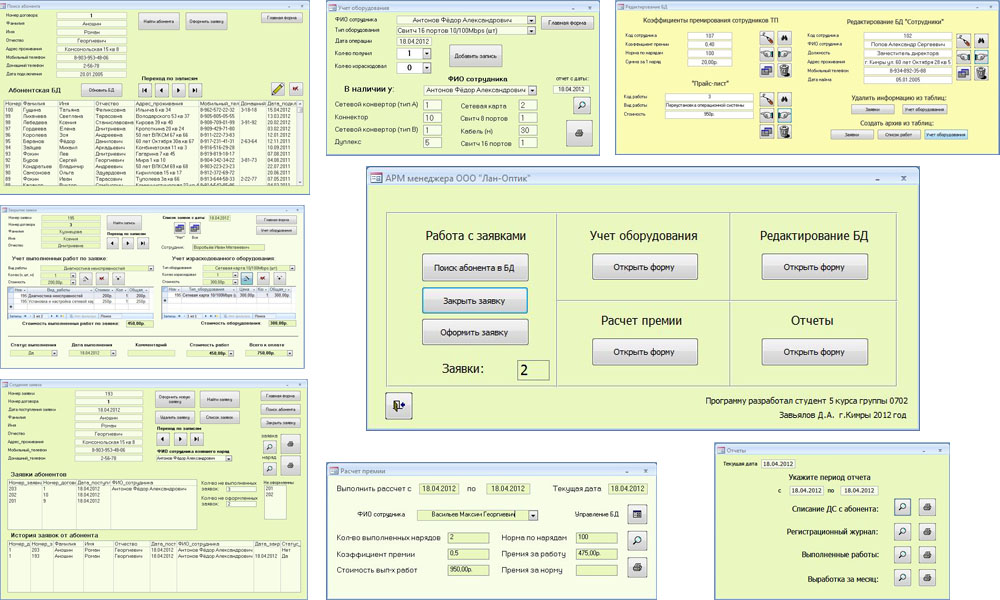Viewport: 1000px width, 600px height.
Task: Click the Заявки counter field showing 2
Action: click(x=533, y=370)
